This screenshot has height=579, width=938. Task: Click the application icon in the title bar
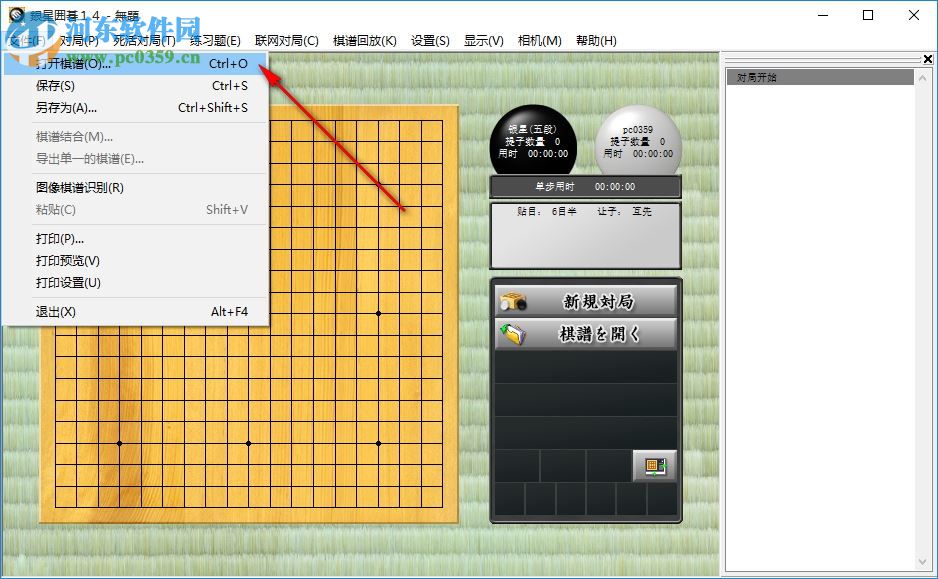(x=15, y=15)
